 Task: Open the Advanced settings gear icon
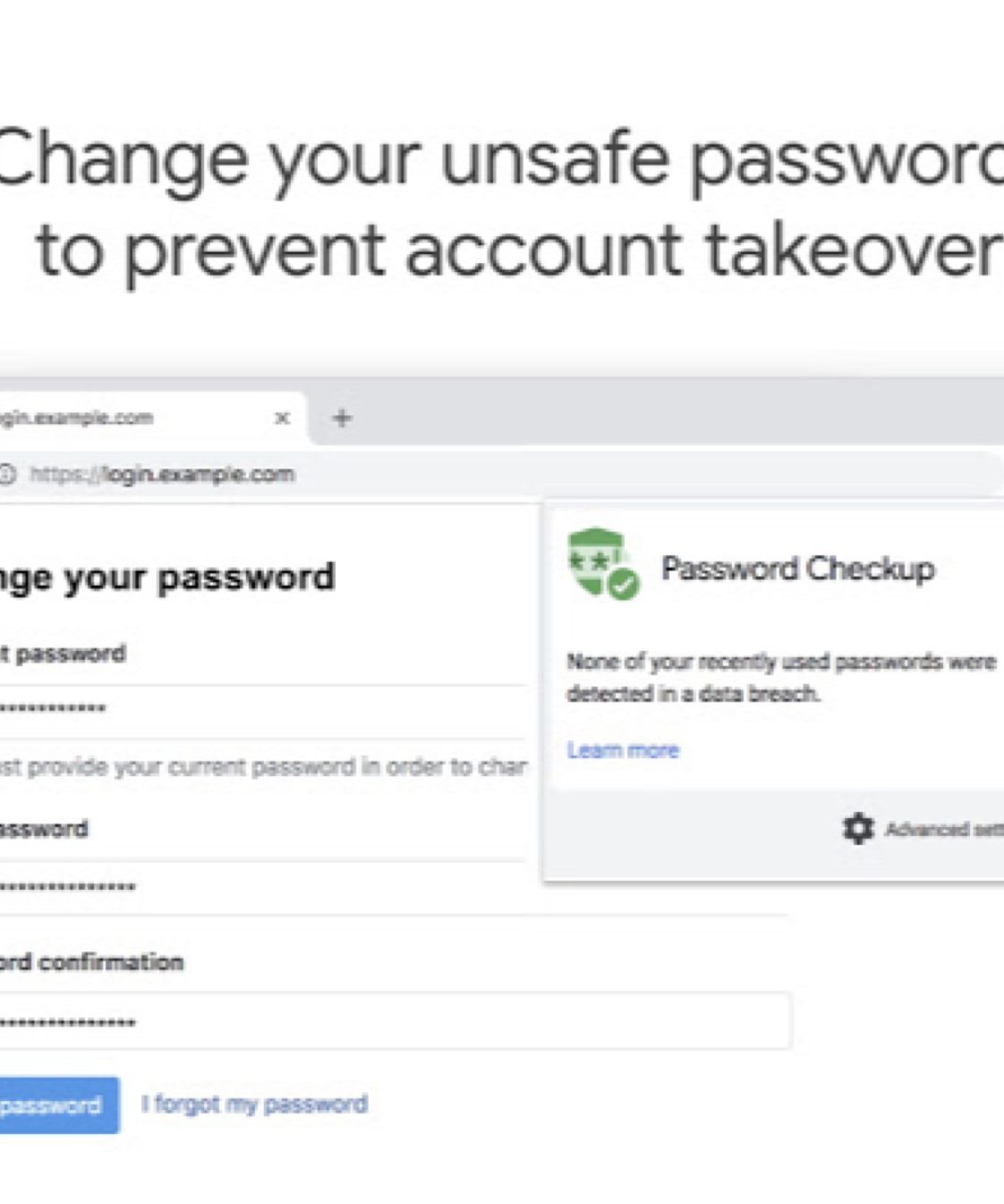click(x=857, y=829)
